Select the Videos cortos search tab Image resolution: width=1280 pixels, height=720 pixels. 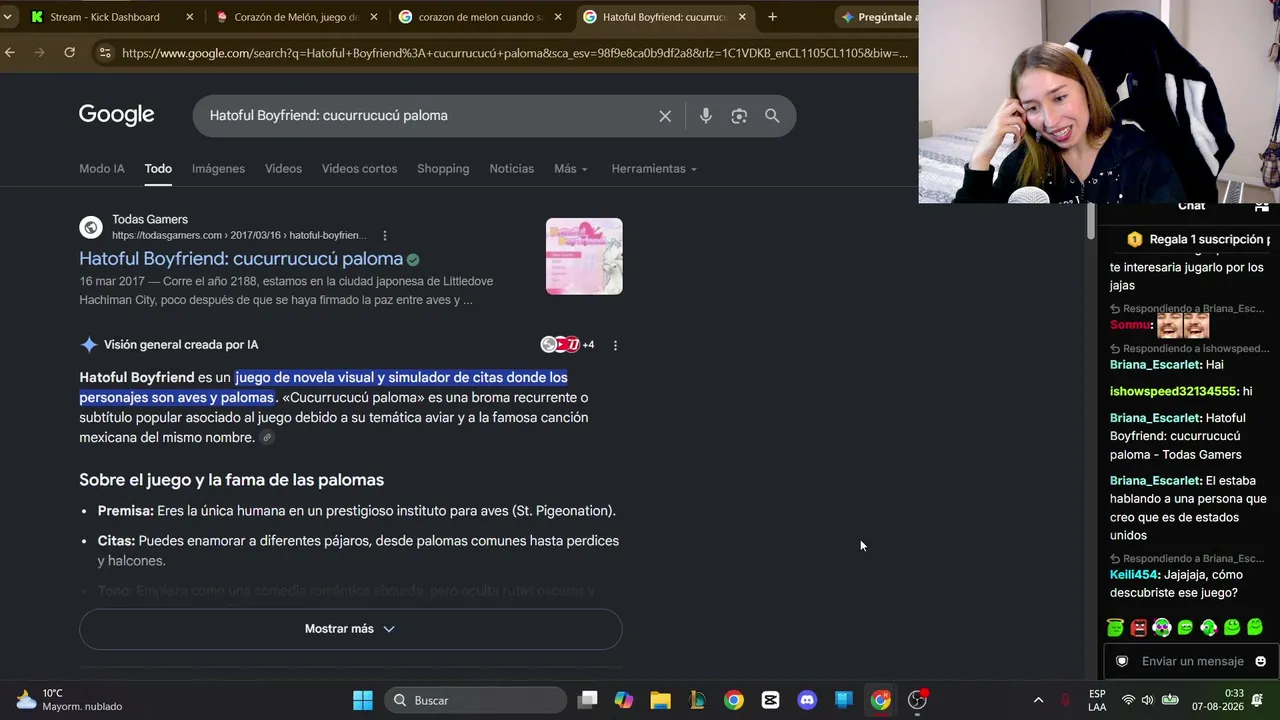click(x=359, y=169)
